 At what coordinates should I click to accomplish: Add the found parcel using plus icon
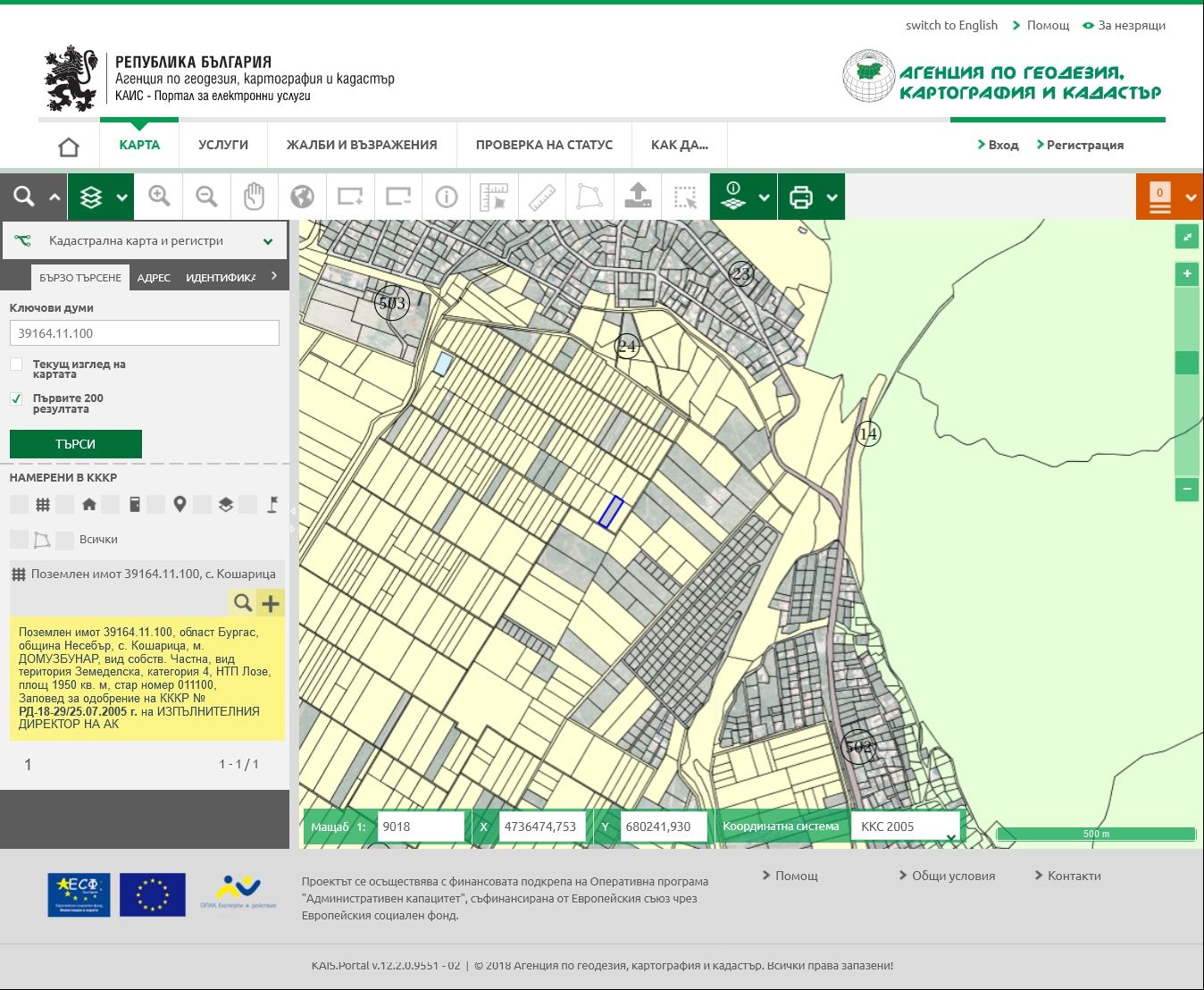pos(271,603)
